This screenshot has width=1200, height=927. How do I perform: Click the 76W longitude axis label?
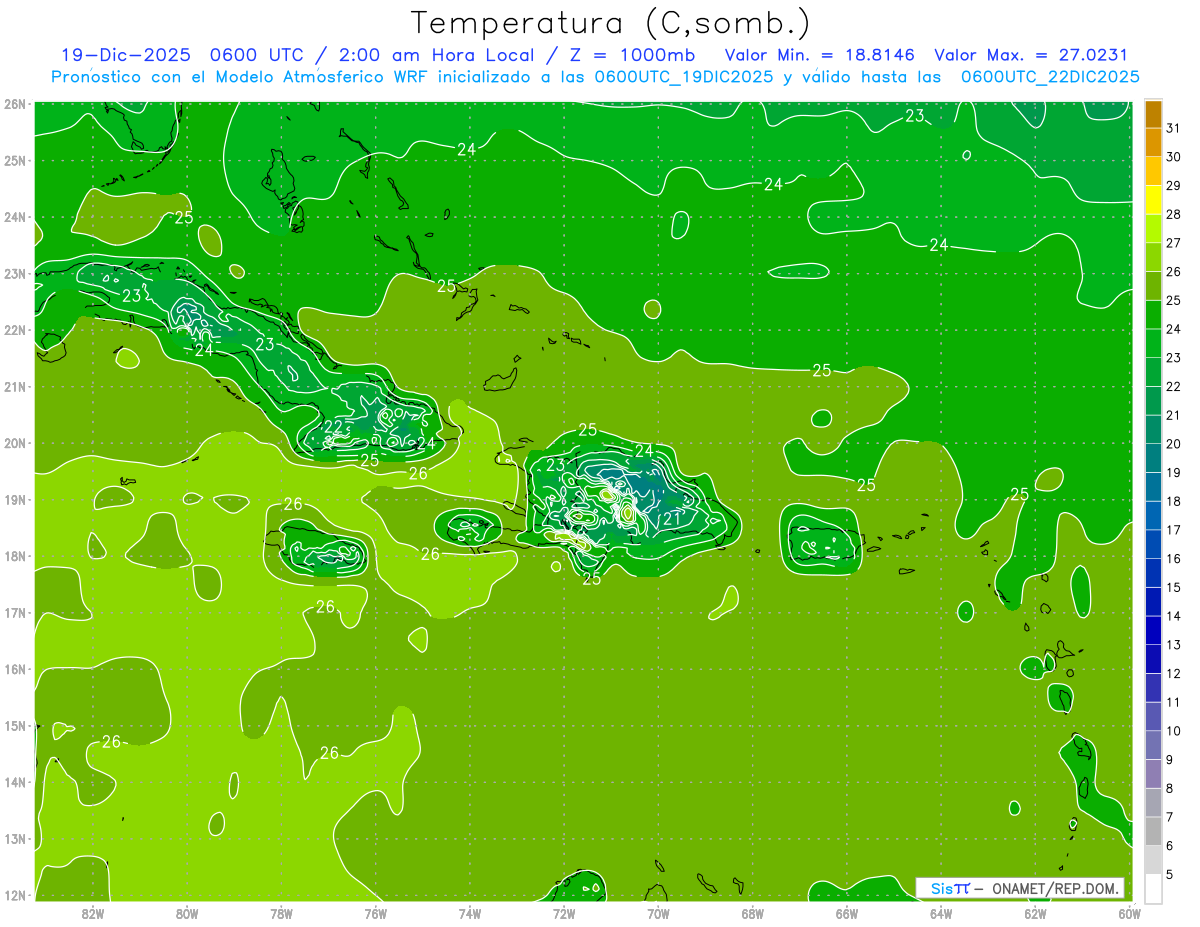tap(375, 913)
